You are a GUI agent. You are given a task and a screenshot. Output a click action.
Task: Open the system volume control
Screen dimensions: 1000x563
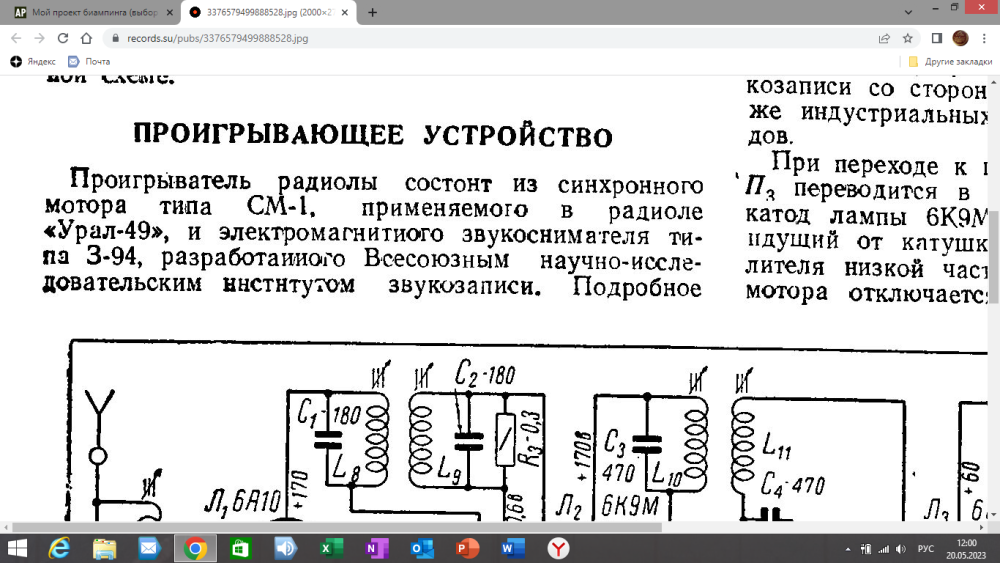(901, 549)
